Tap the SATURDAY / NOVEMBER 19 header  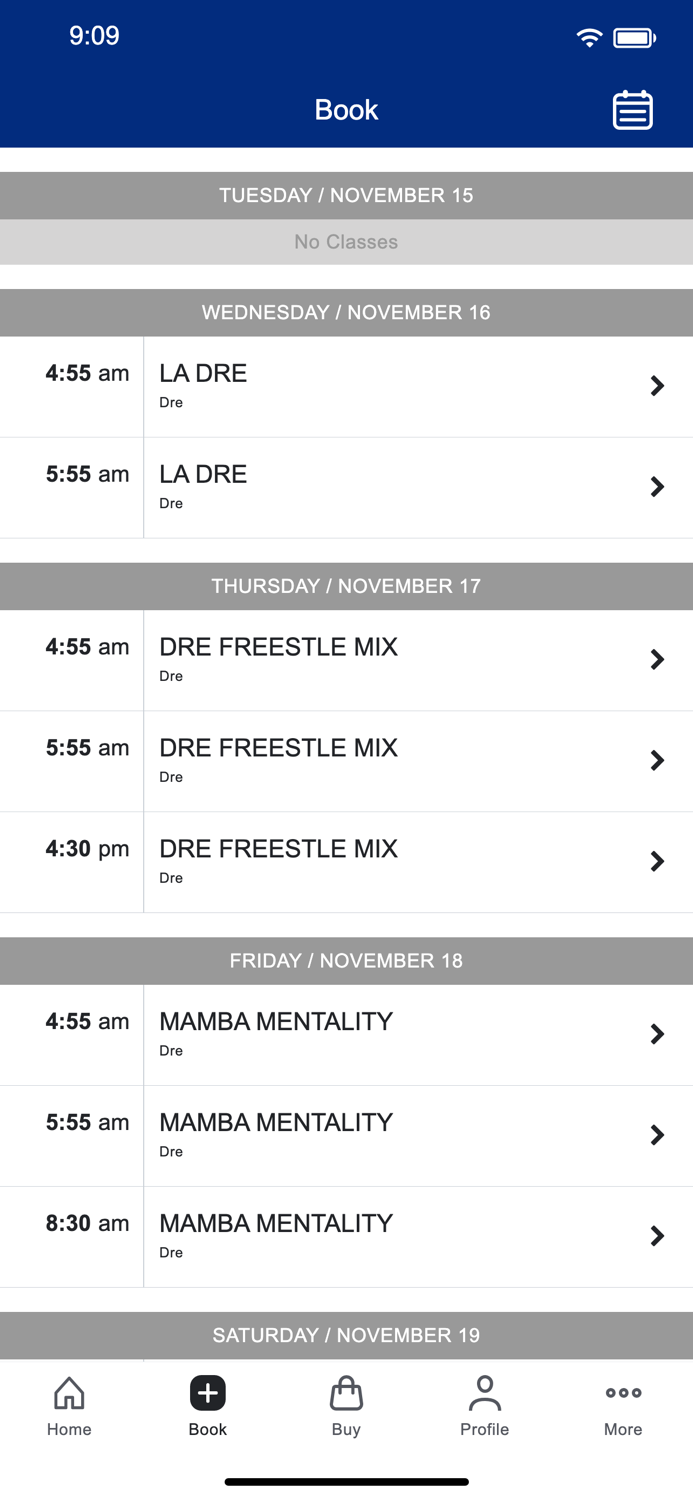coord(346,1335)
